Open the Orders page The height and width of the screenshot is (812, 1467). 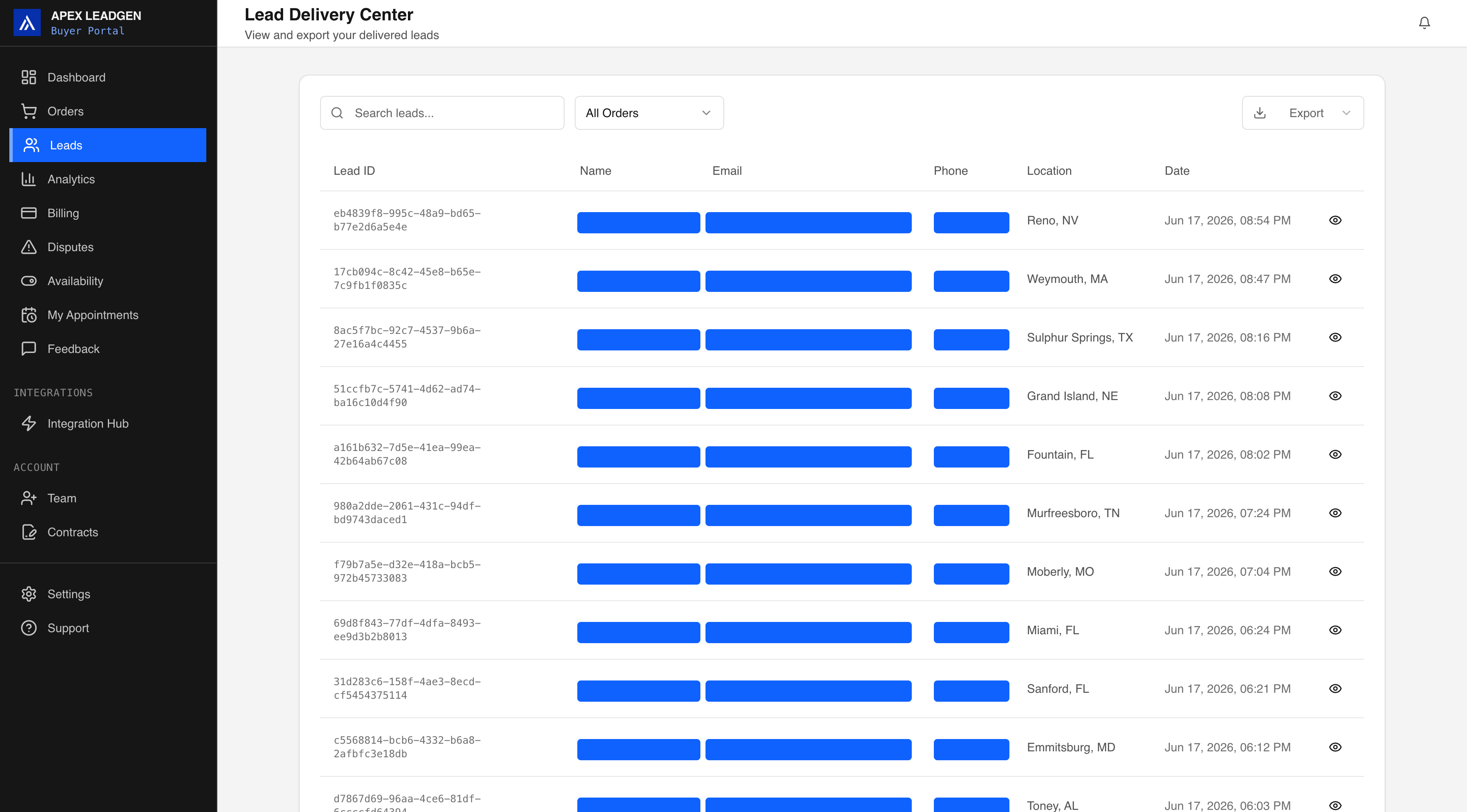pyautogui.click(x=108, y=112)
